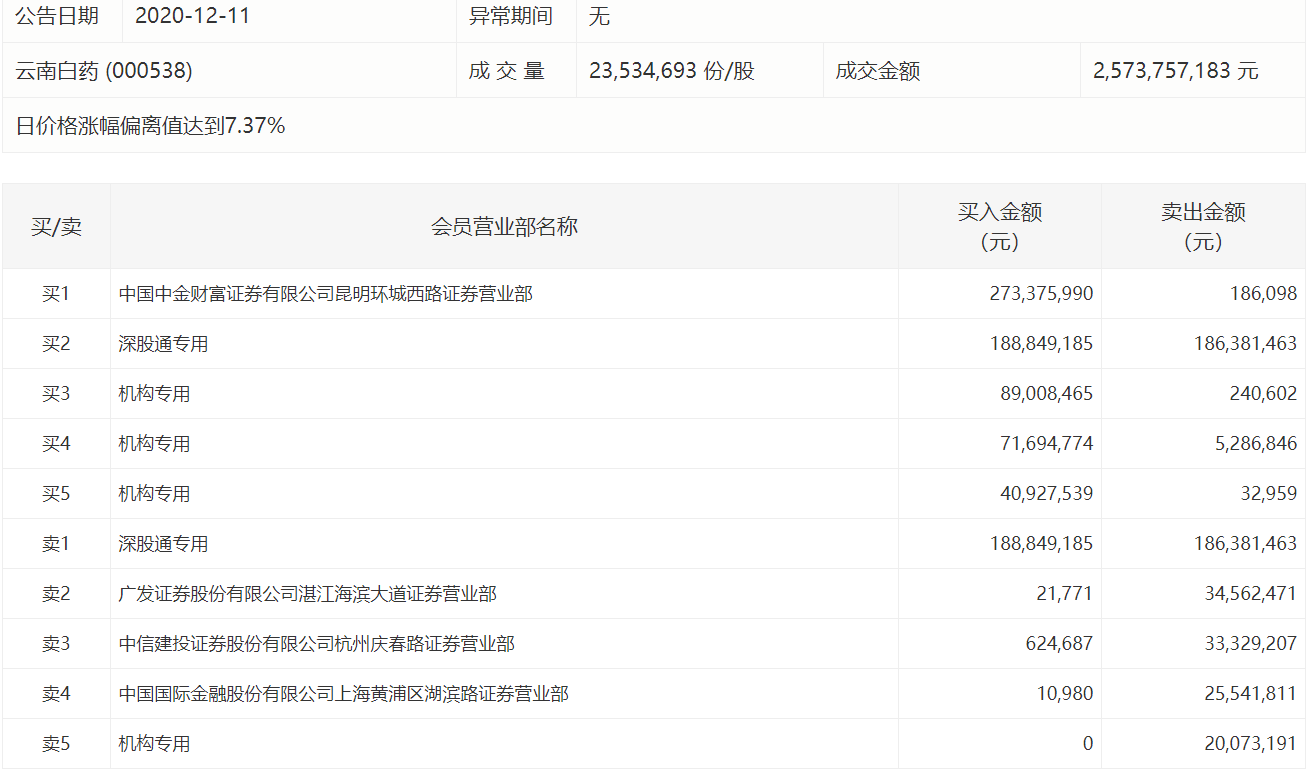Screen dimensions: 1310x778
Task: Select 中信建投证券杭州庆春路证券营业部 entry
Action: (x=654, y=644)
